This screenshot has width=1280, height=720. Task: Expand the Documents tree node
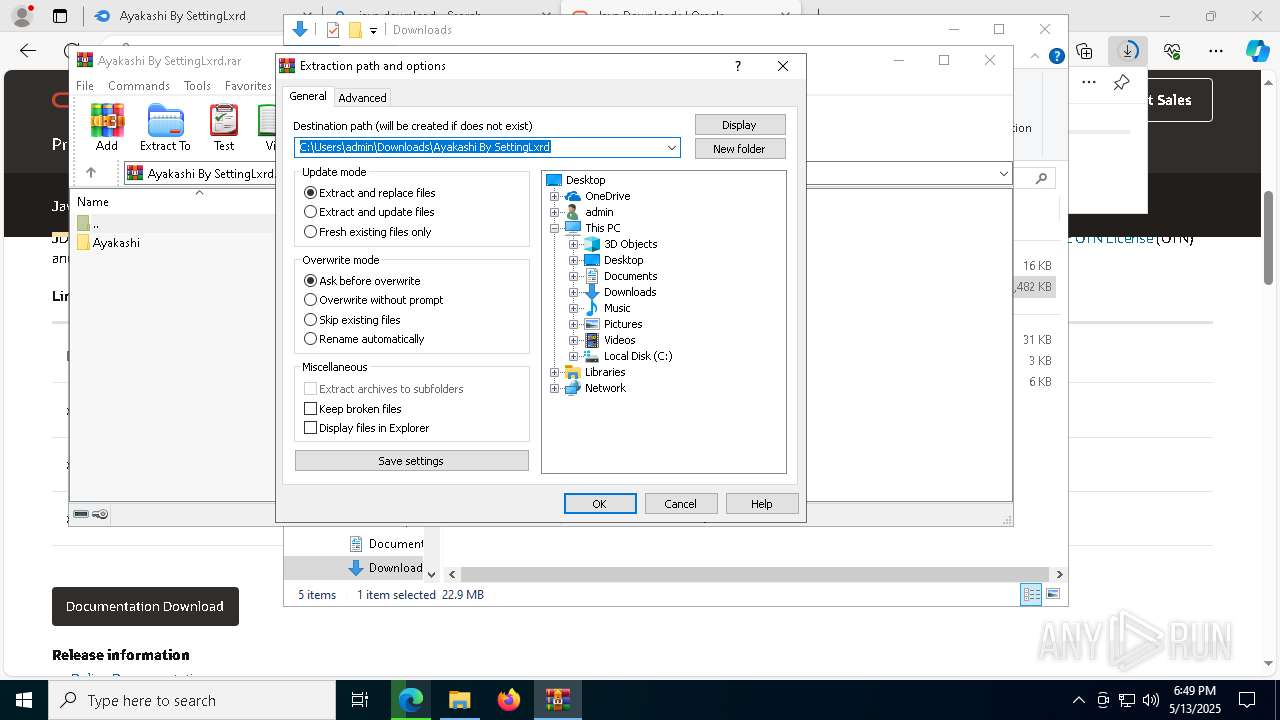point(574,276)
